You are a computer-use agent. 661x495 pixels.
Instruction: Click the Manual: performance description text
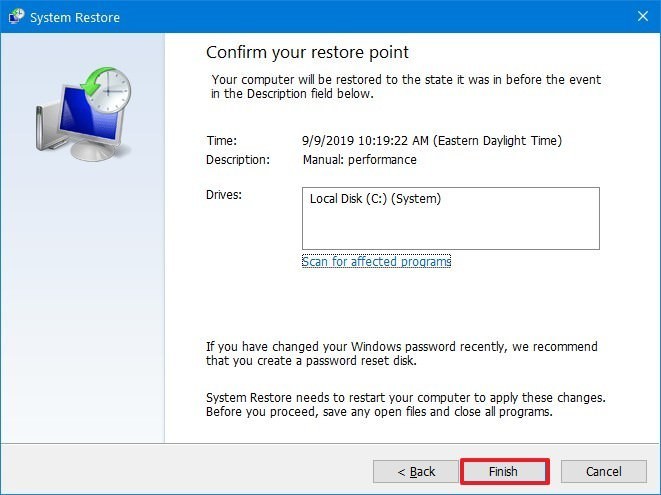359,160
